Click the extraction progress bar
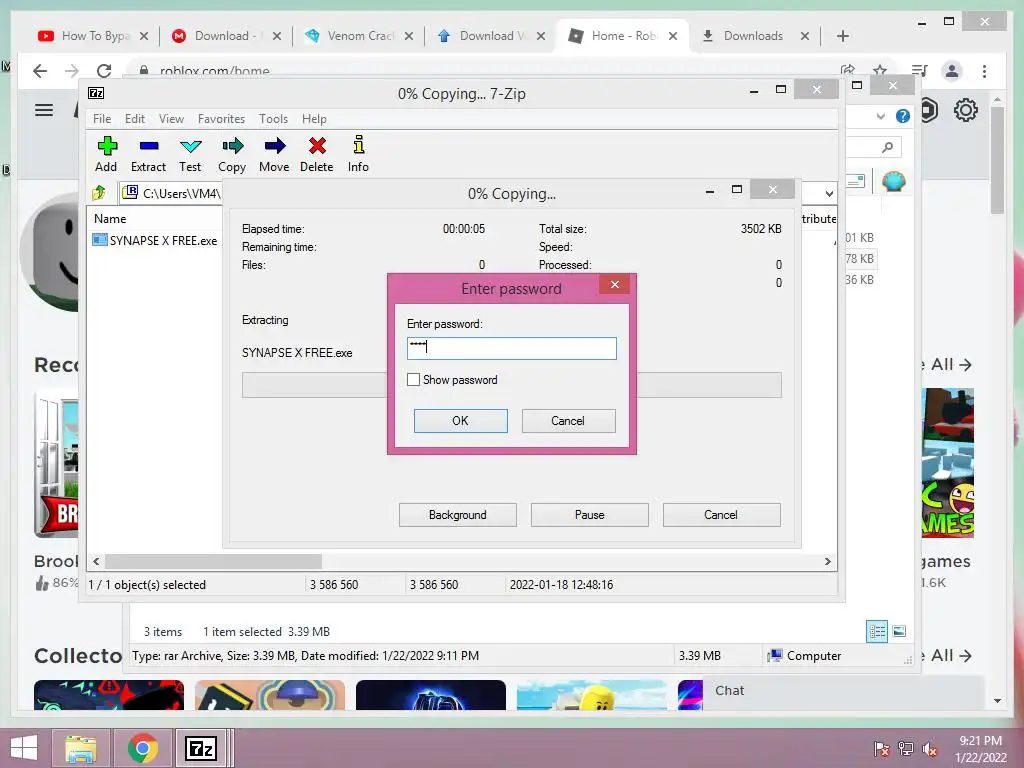Screen dimensions: 1024x768 pos(511,385)
